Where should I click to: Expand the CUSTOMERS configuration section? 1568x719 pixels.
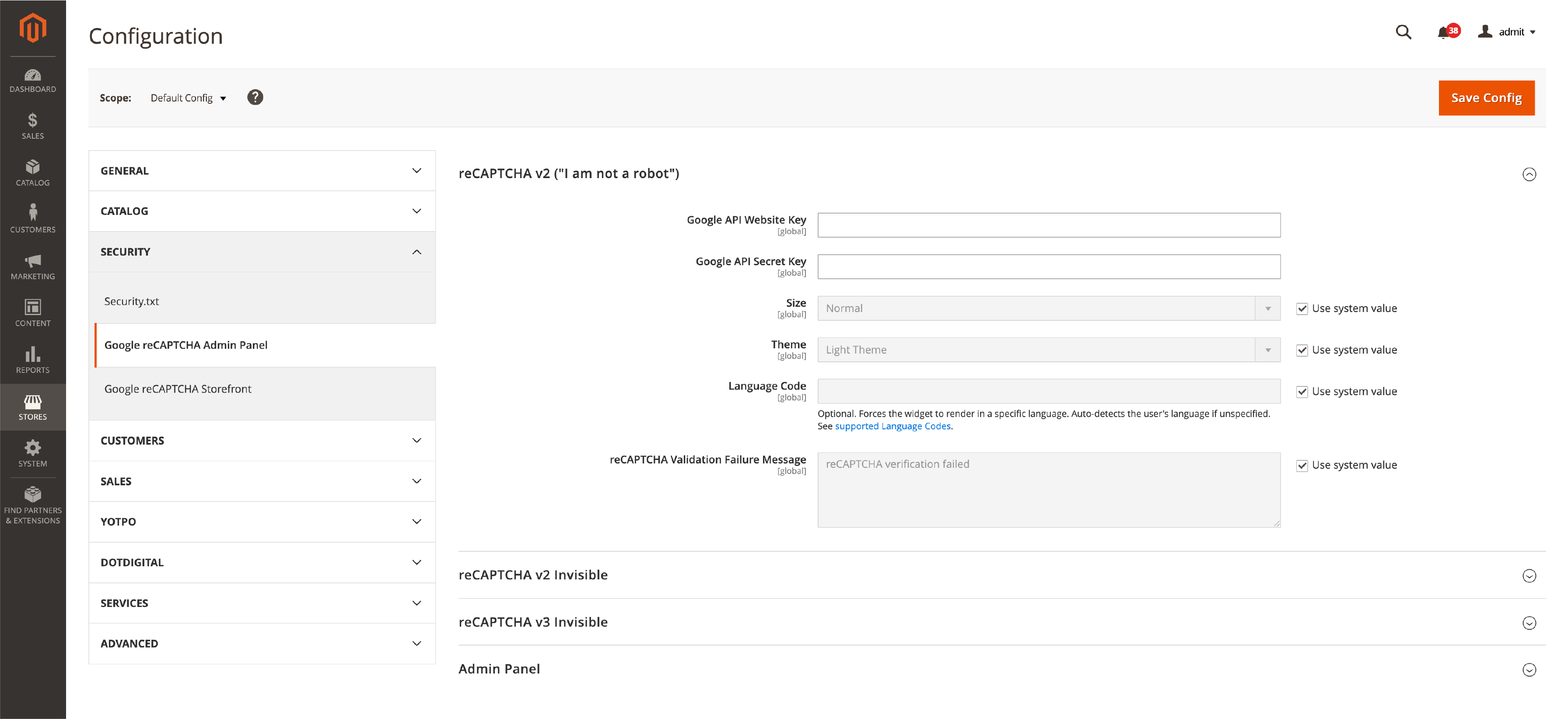coord(262,440)
